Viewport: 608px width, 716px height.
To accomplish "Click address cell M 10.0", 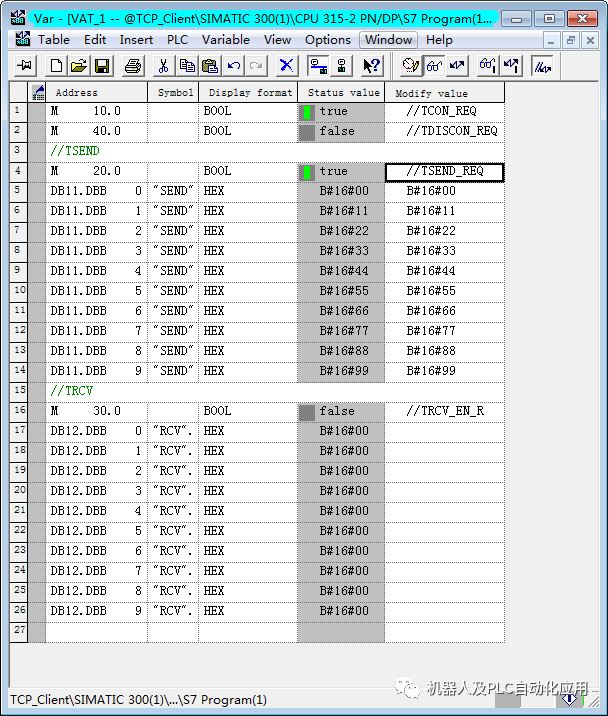I will click(96, 112).
